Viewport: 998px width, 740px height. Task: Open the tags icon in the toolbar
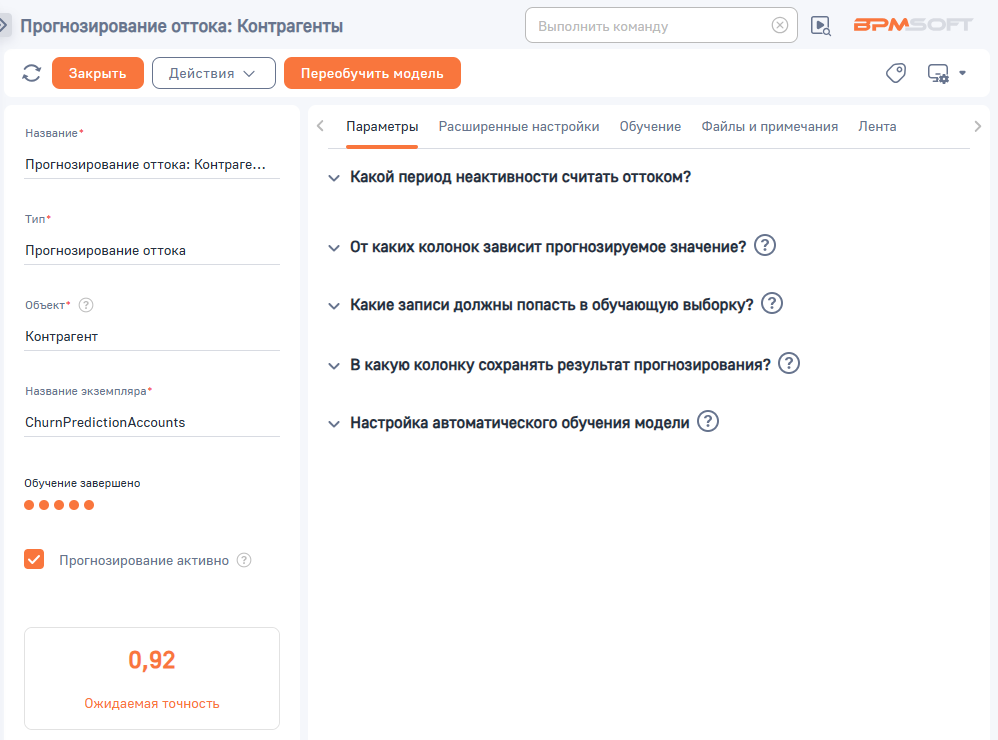895,72
